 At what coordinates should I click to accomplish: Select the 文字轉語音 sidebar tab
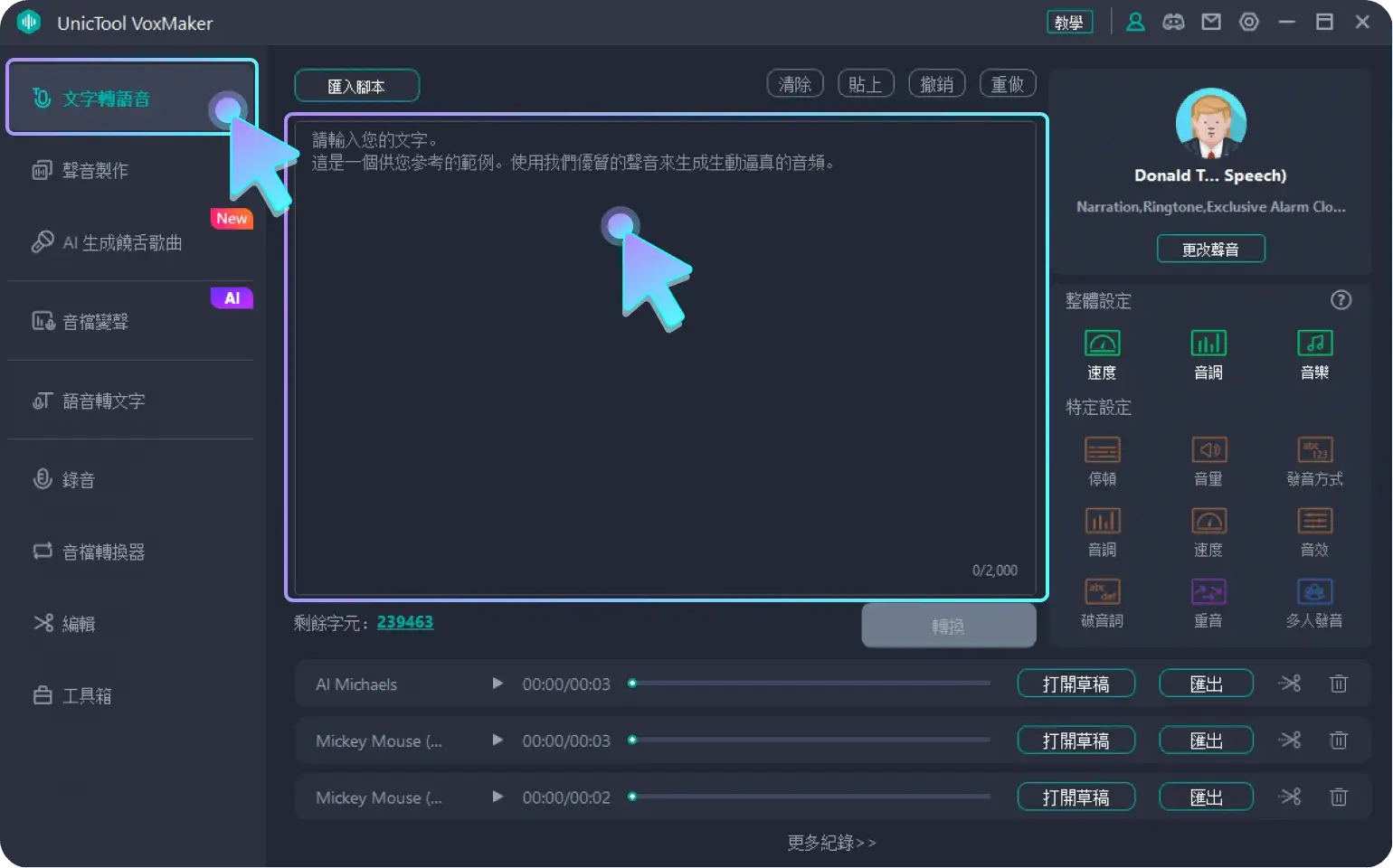tap(132, 98)
